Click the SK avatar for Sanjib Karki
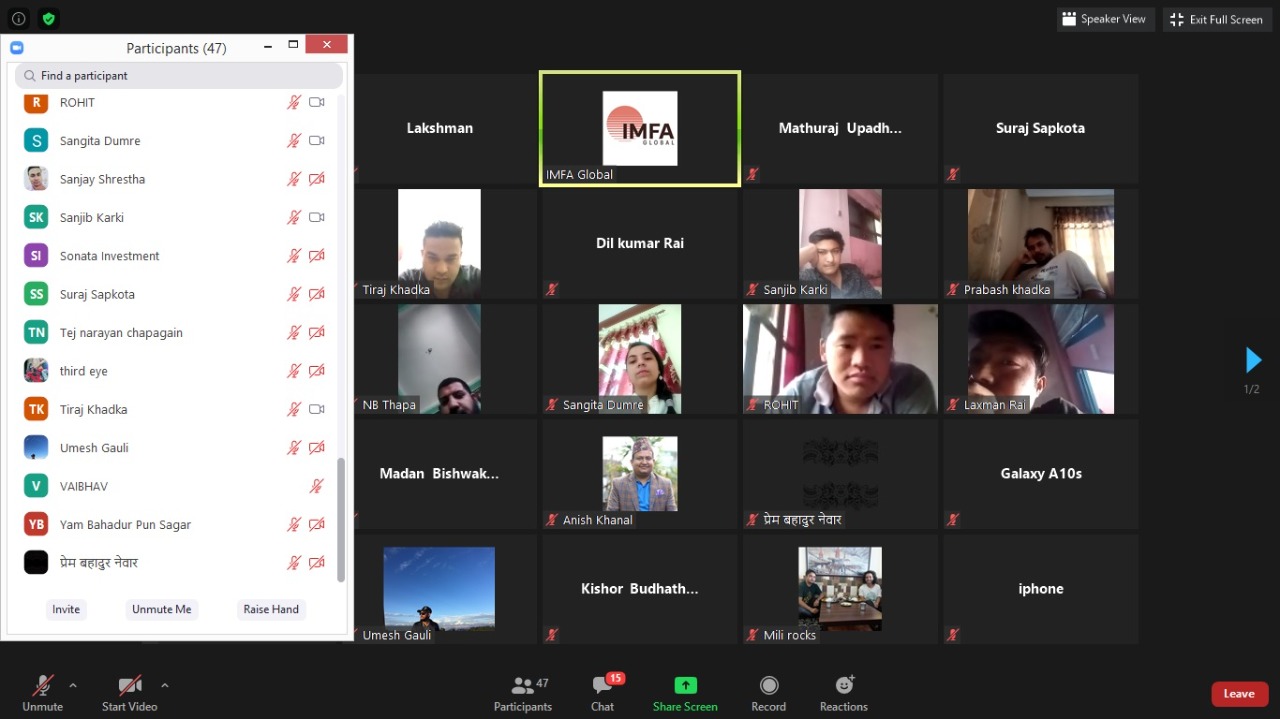This screenshot has height=719, width=1280. point(36,217)
